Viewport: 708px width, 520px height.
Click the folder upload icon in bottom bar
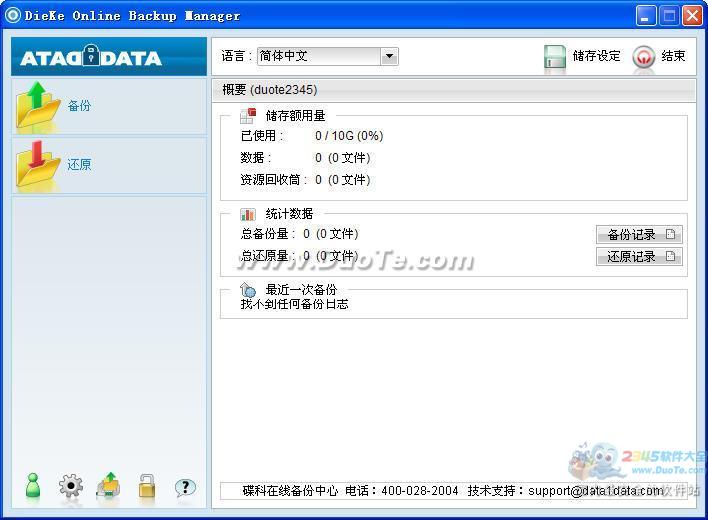pyautogui.click(x=108, y=487)
